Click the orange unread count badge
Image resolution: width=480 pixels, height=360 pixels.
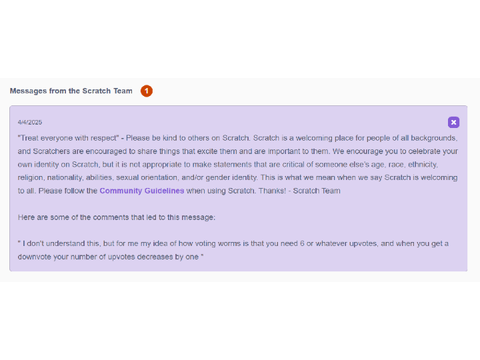(146, 91)
